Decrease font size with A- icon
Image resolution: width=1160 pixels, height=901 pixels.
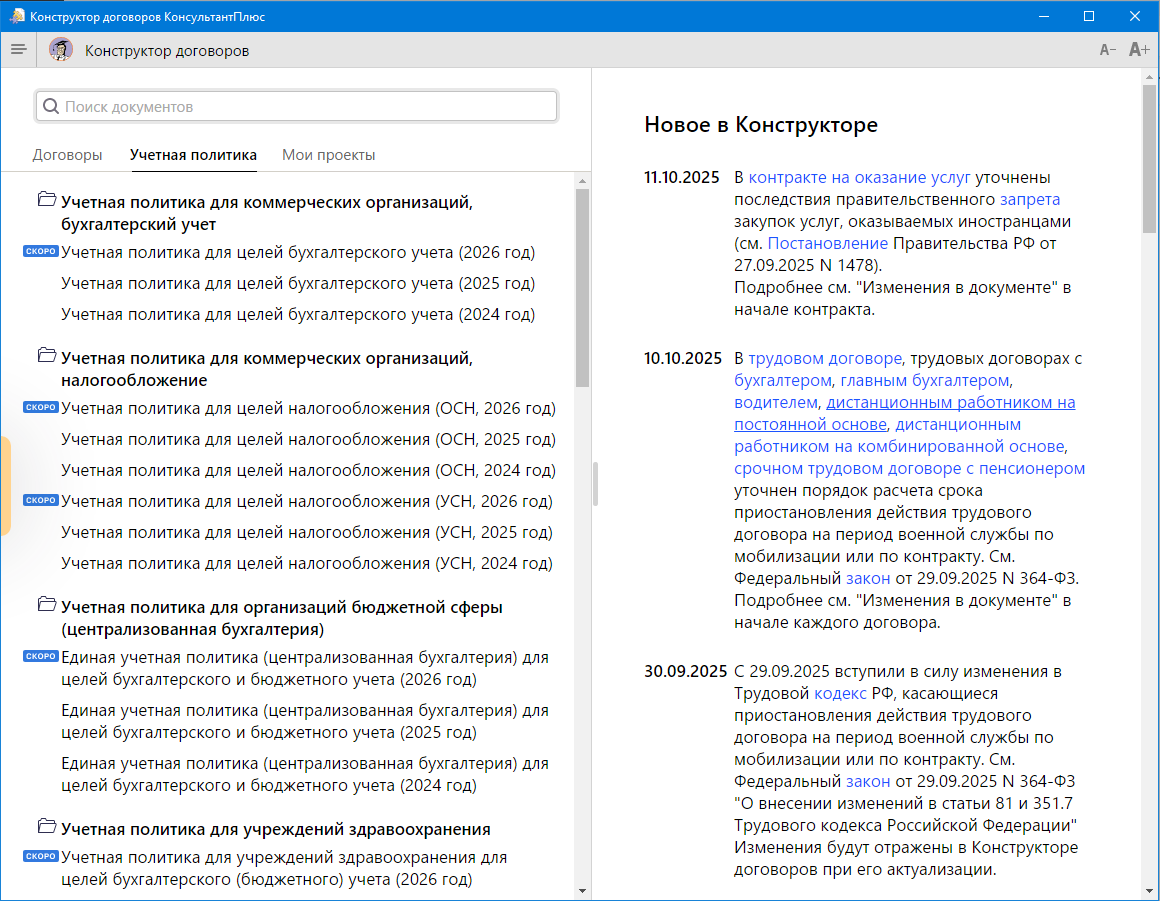point(1107,50)
